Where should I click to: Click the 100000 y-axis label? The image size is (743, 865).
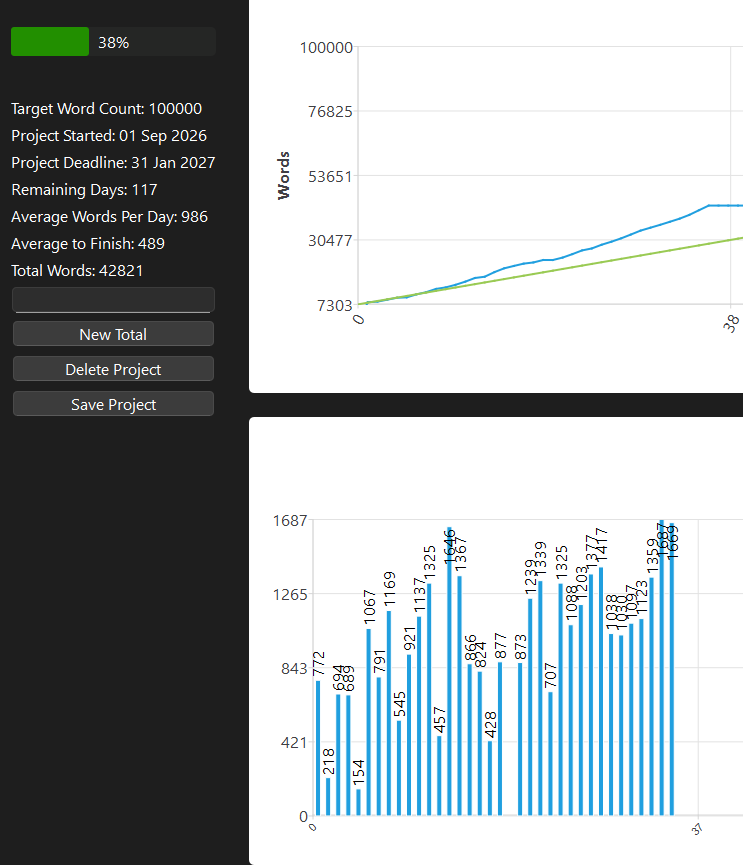tap(326, 48)
